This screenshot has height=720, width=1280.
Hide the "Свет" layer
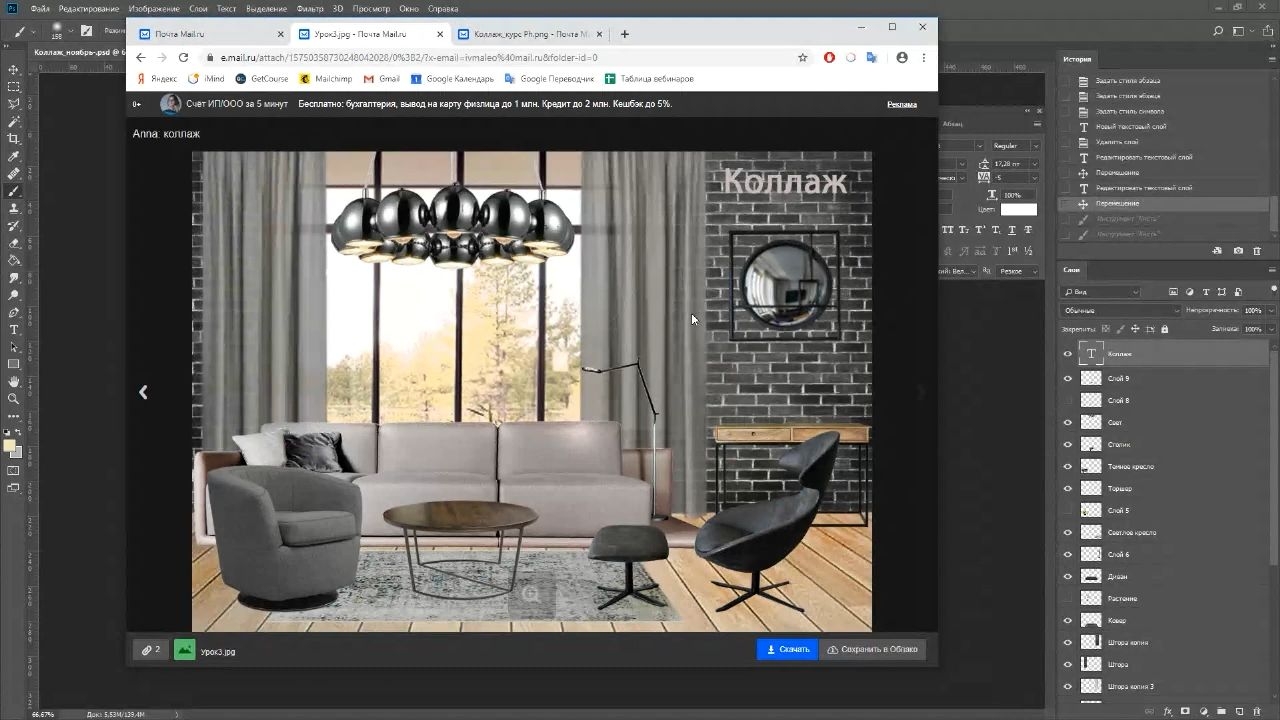(1067, 422)
